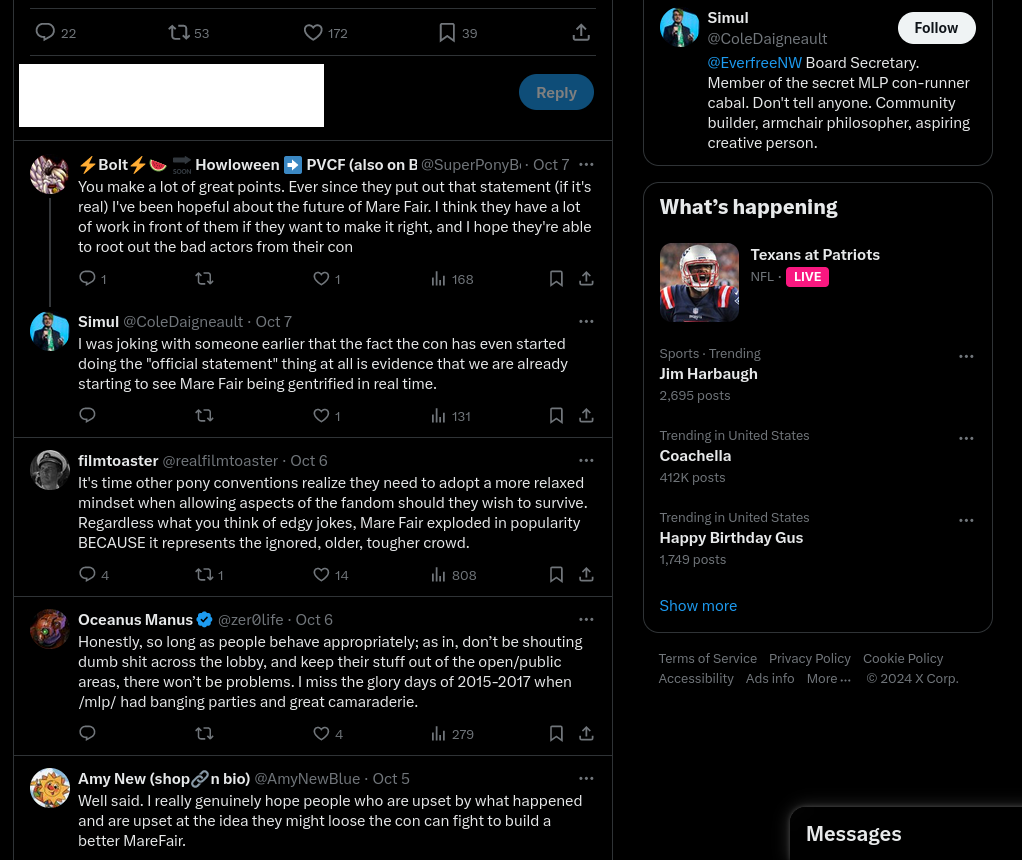
Task: Click Show more under What's happening
Action: click(x=698, y=606)
